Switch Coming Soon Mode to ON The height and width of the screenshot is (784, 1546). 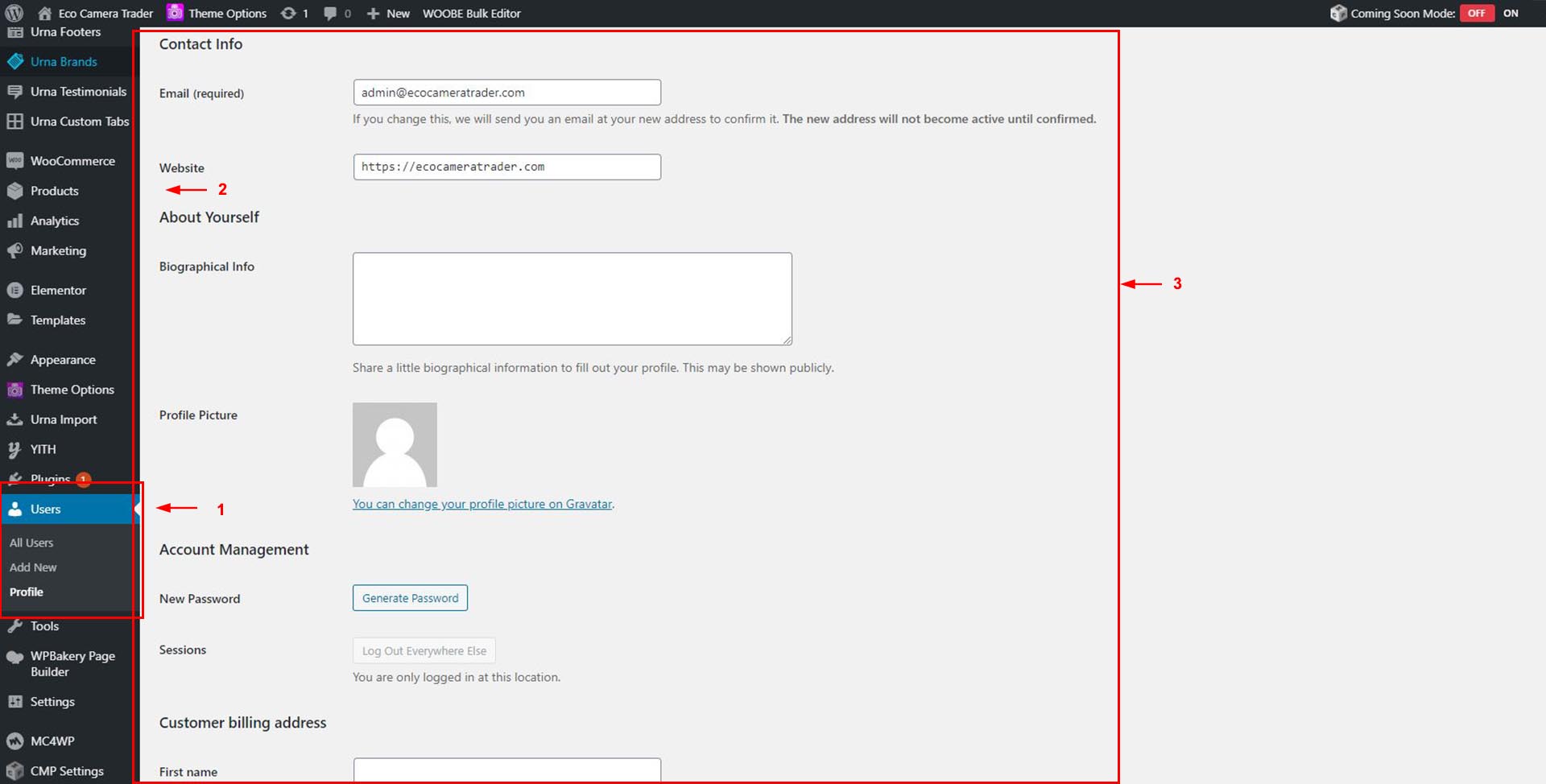point(1510,14)
